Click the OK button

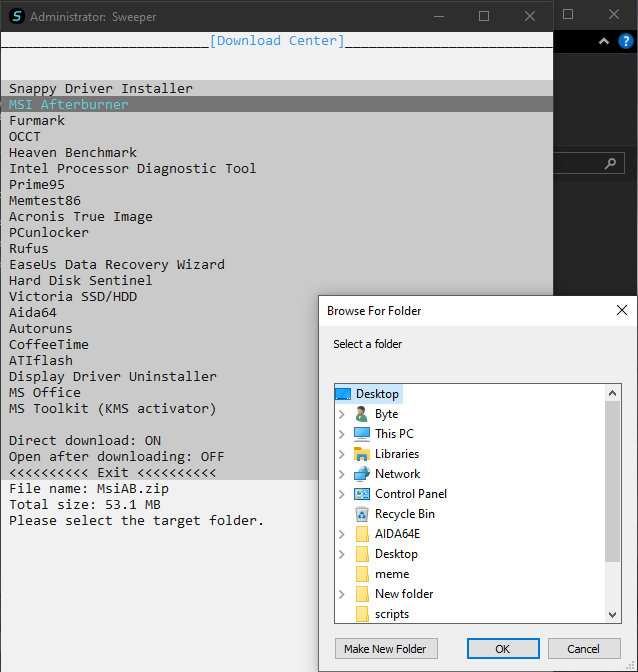click(503, 649)
